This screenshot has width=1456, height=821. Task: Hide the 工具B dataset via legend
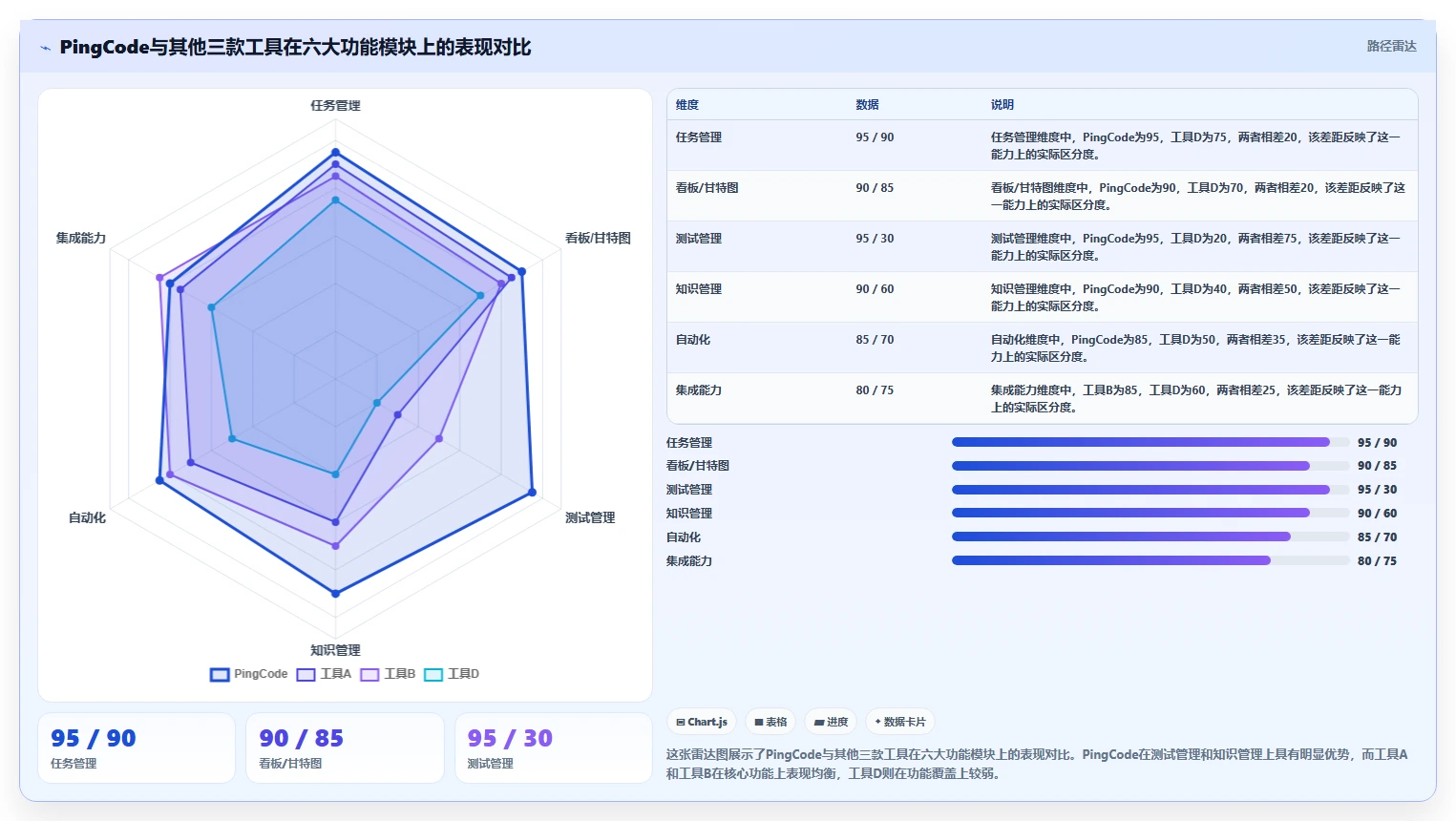point(388,674)
